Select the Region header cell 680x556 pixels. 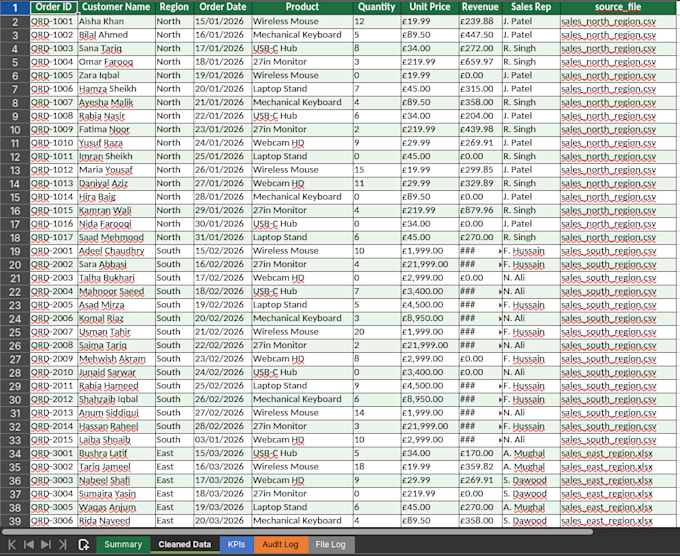(174, 7)
